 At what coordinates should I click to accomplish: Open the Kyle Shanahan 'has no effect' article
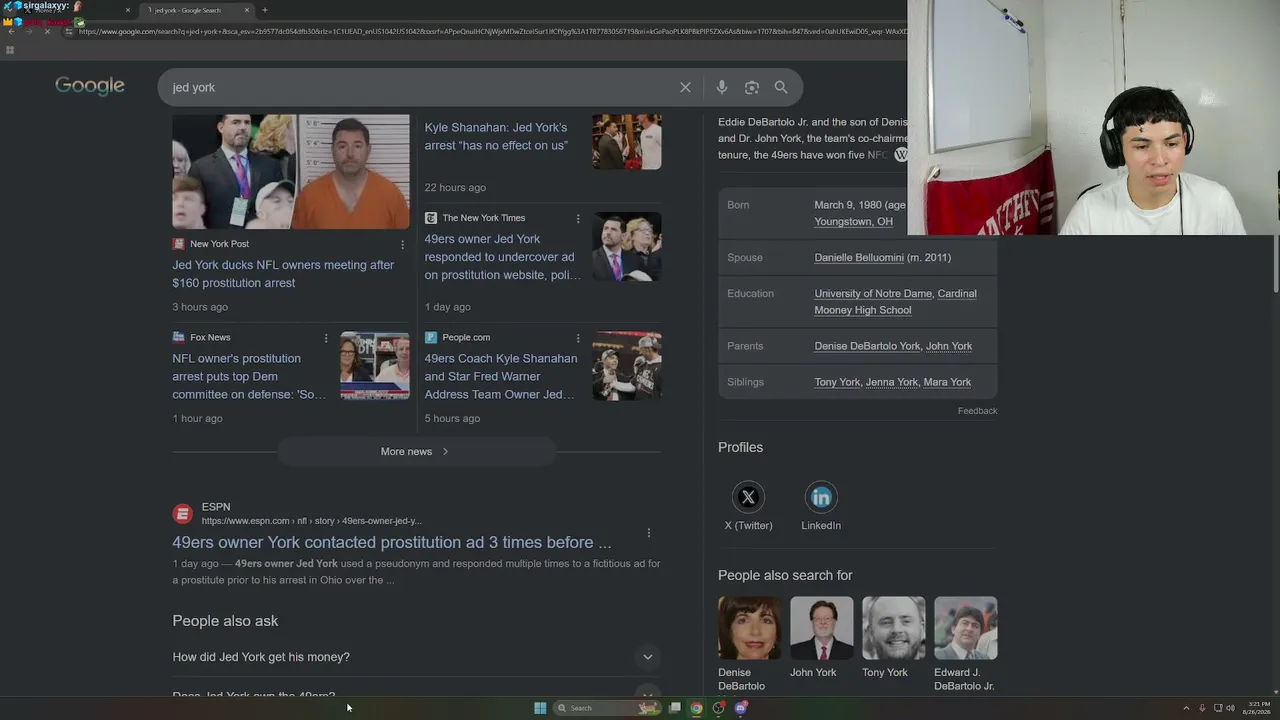pyautogui.click(x=496, y=136)
